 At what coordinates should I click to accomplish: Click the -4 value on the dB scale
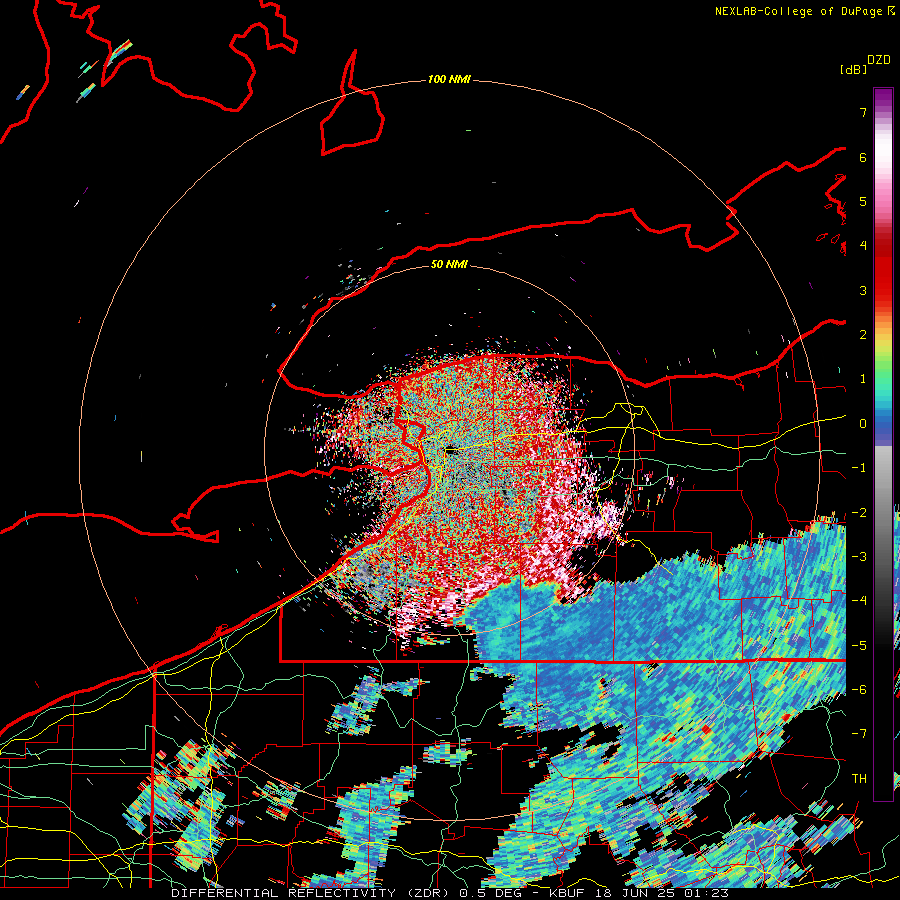tap(859, 601)
